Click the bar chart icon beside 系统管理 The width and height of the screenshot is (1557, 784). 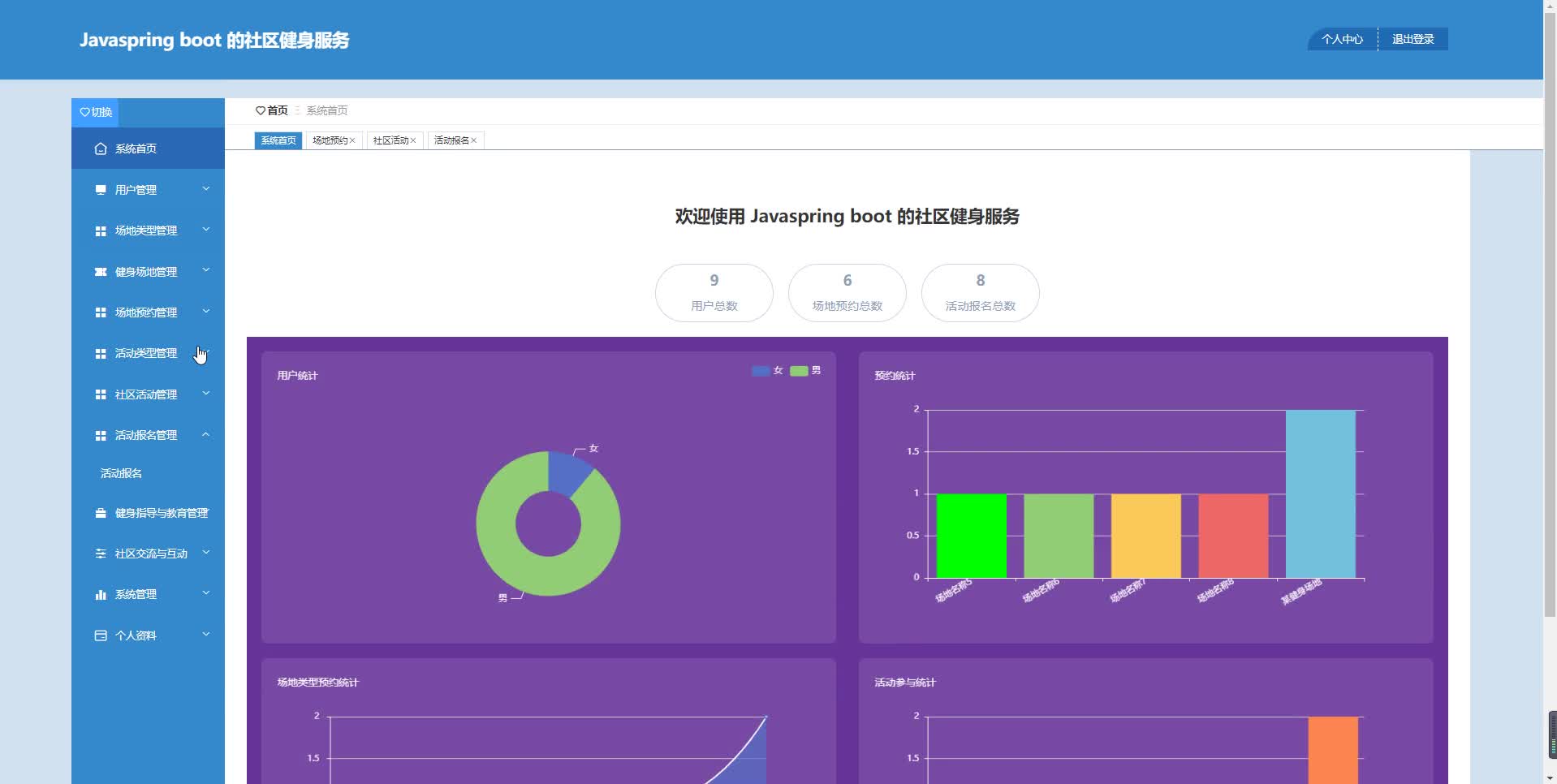(x=101, y=595)
